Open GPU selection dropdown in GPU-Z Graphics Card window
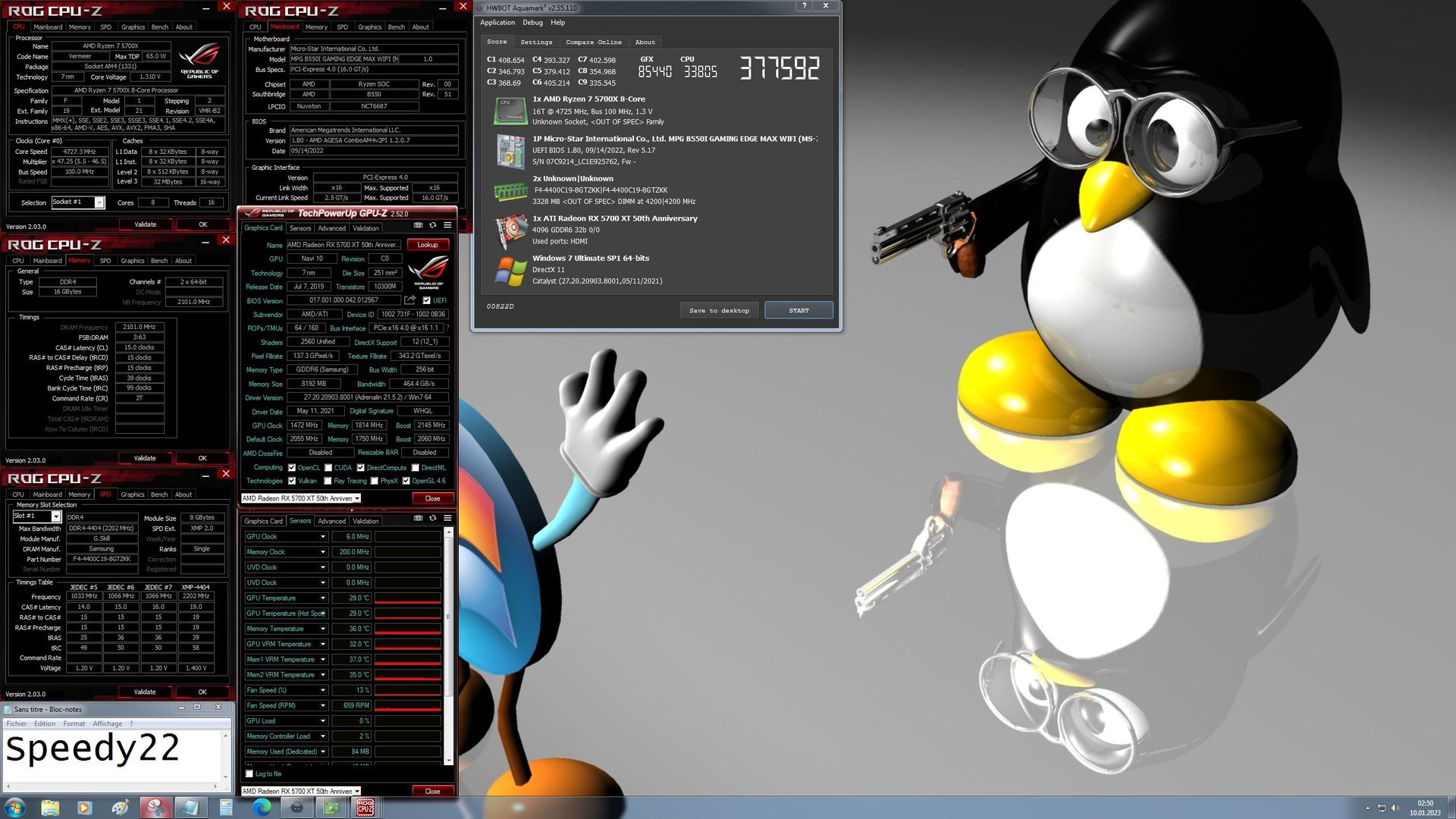1456x819 pixels. (301, 498)
